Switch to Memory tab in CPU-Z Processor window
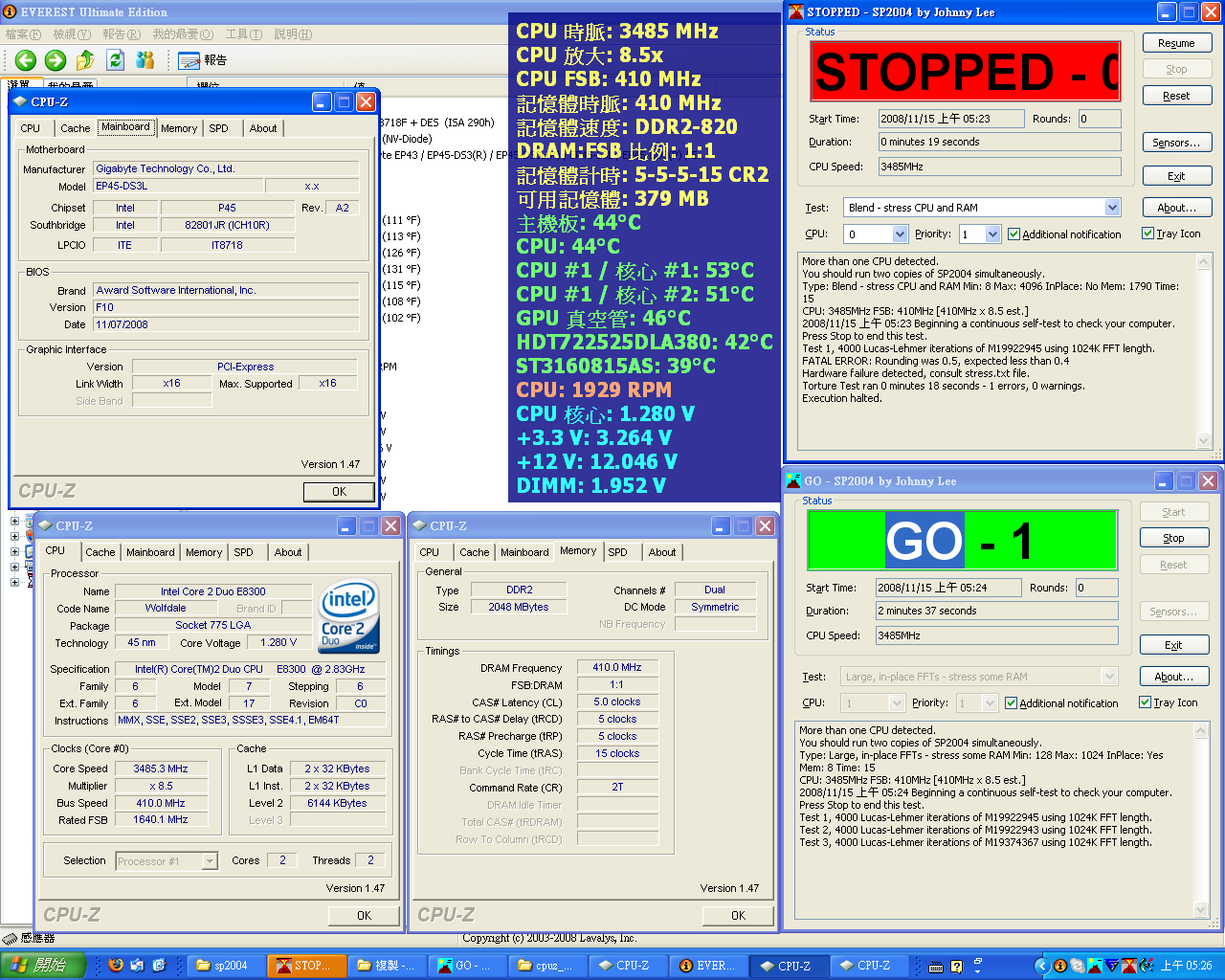Screen dimensions: 1225x980 click(204, 552)
